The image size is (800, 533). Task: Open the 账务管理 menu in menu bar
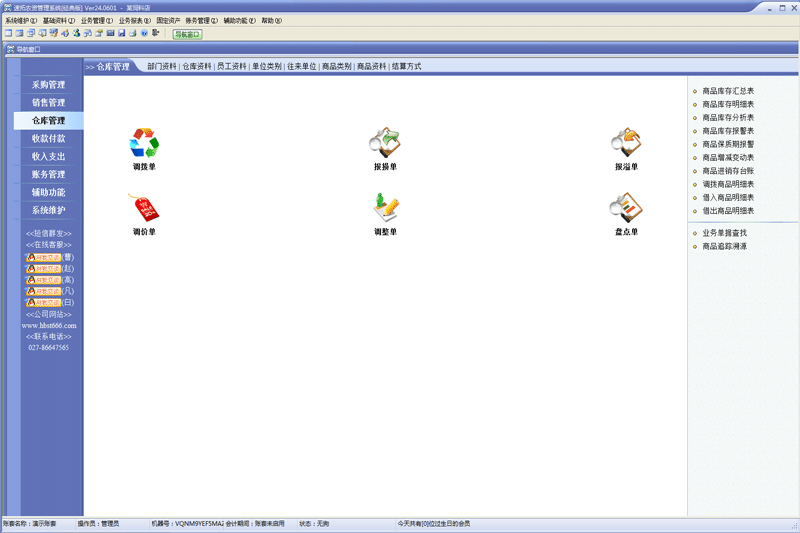coord(202,21)
